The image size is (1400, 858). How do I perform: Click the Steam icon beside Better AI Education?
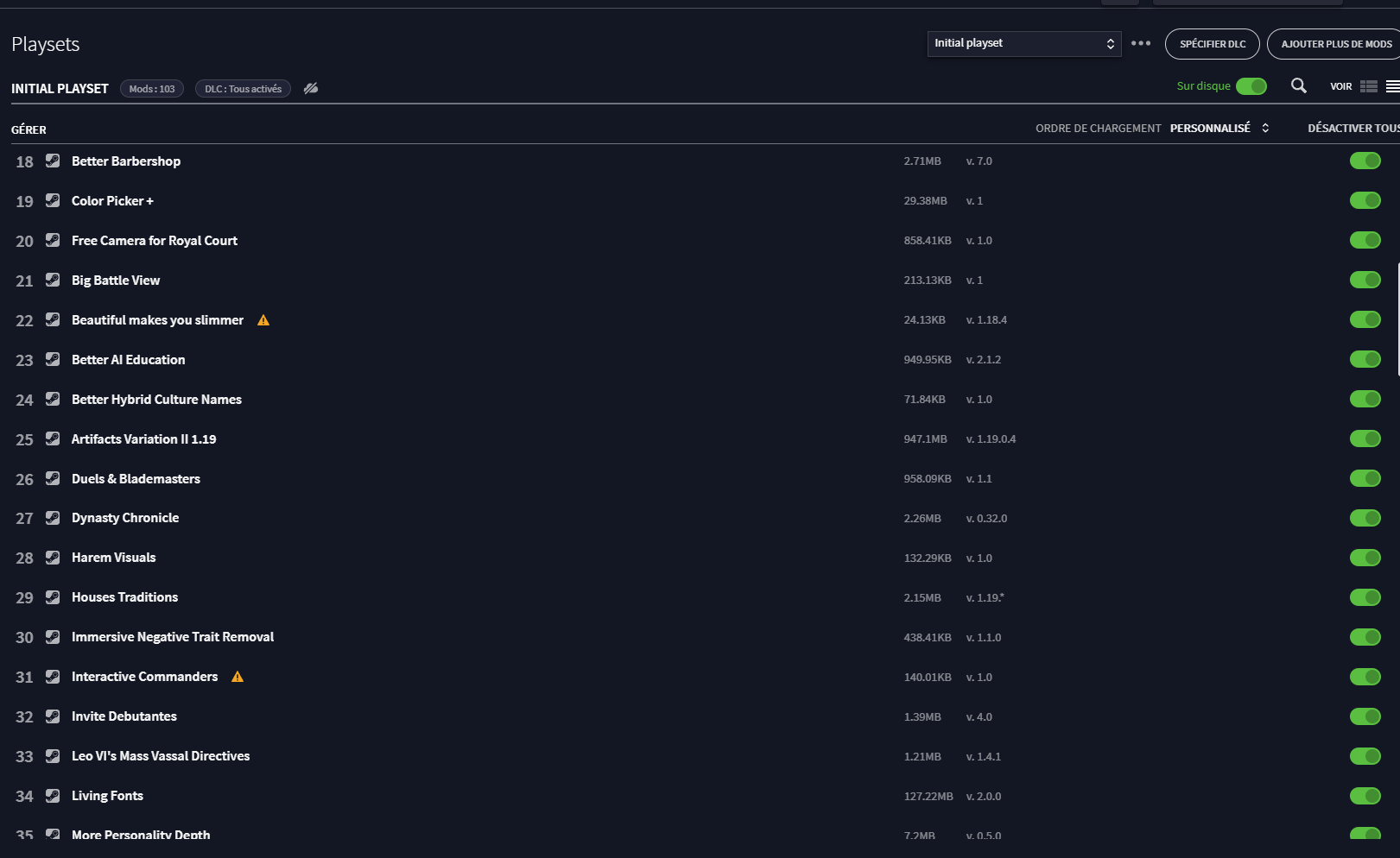click(x=53, y=359)
